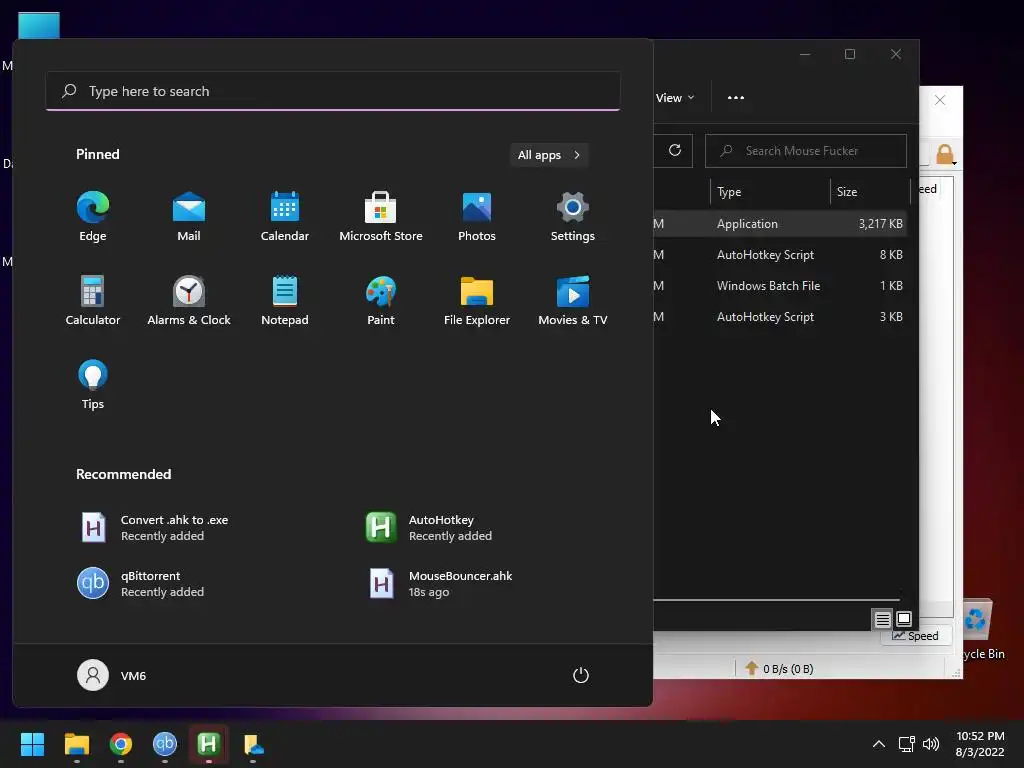Open qBittorrent from the taskbar
The width and height of the screenshot is (1024, 768).
[x=165, y=744]
